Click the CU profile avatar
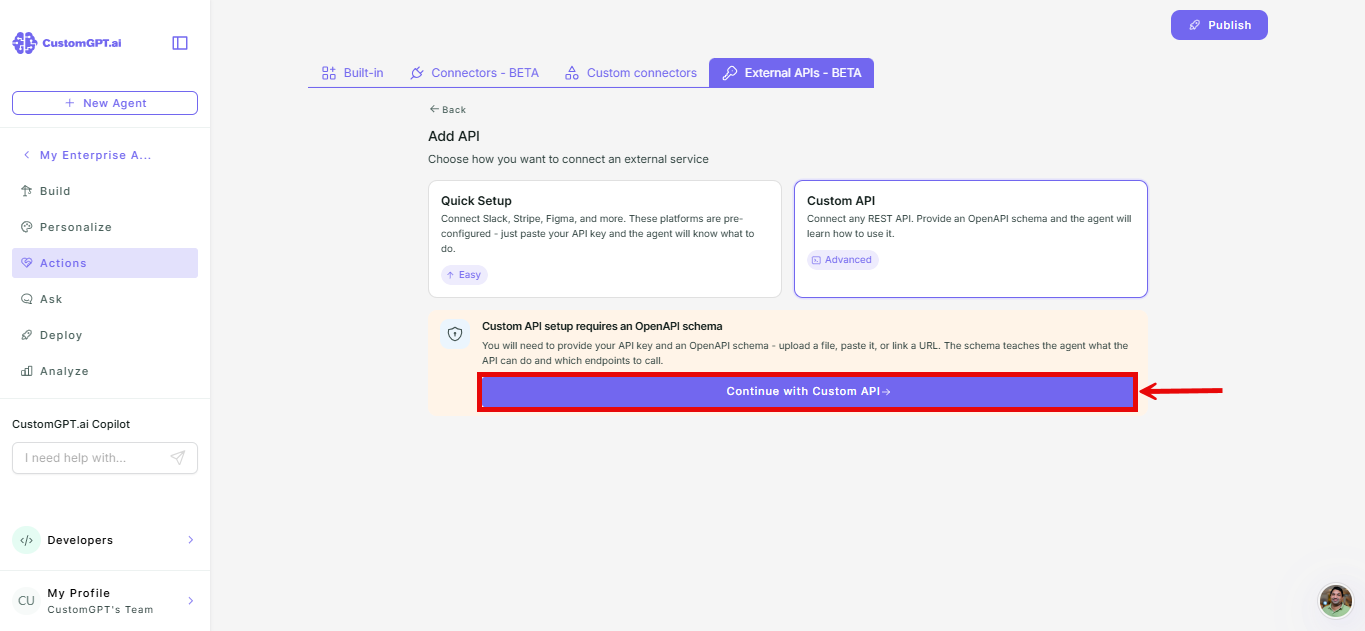Screen dimensions: 1365x631 [26, 601]
